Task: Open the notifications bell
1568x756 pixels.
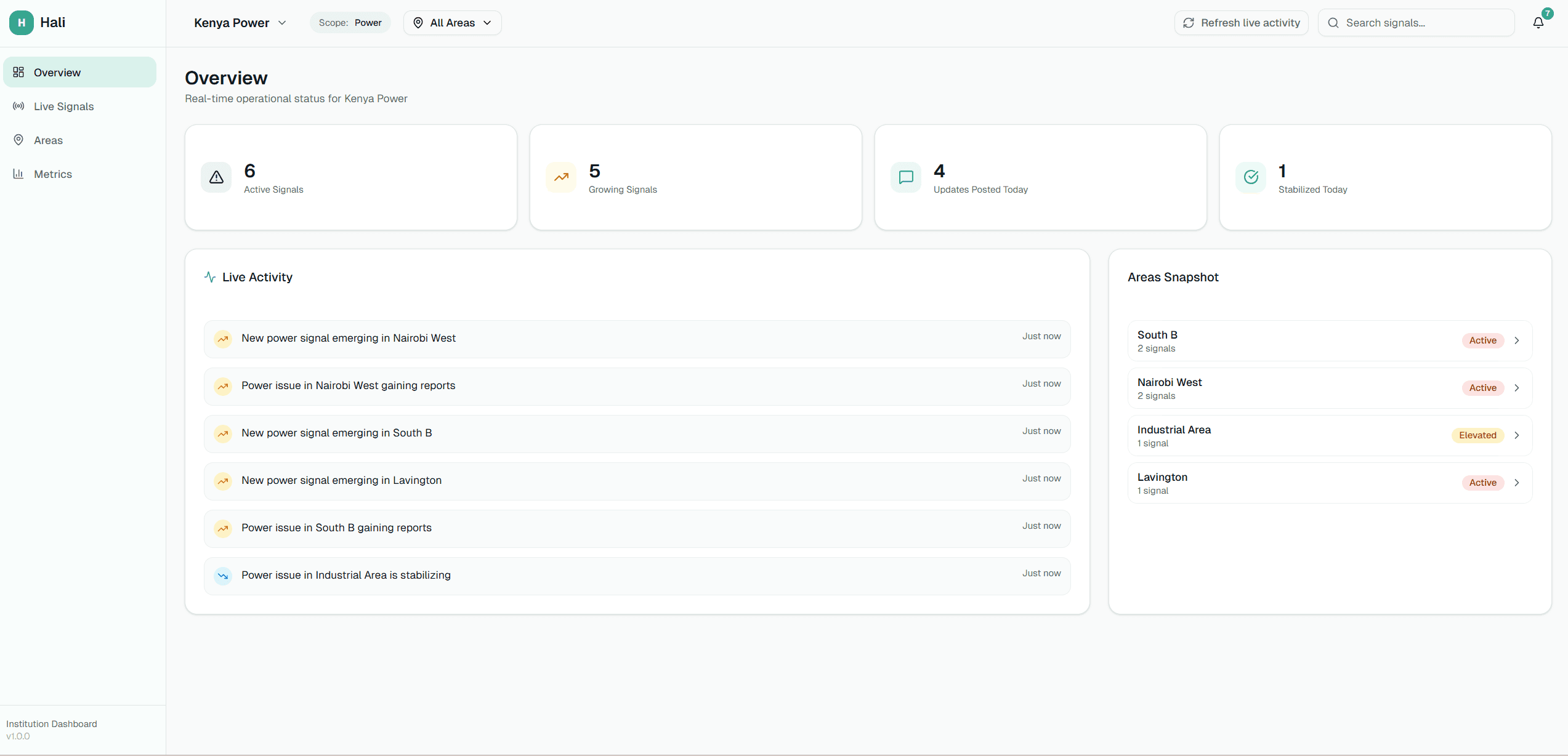Action: (x=1538, y=23)
